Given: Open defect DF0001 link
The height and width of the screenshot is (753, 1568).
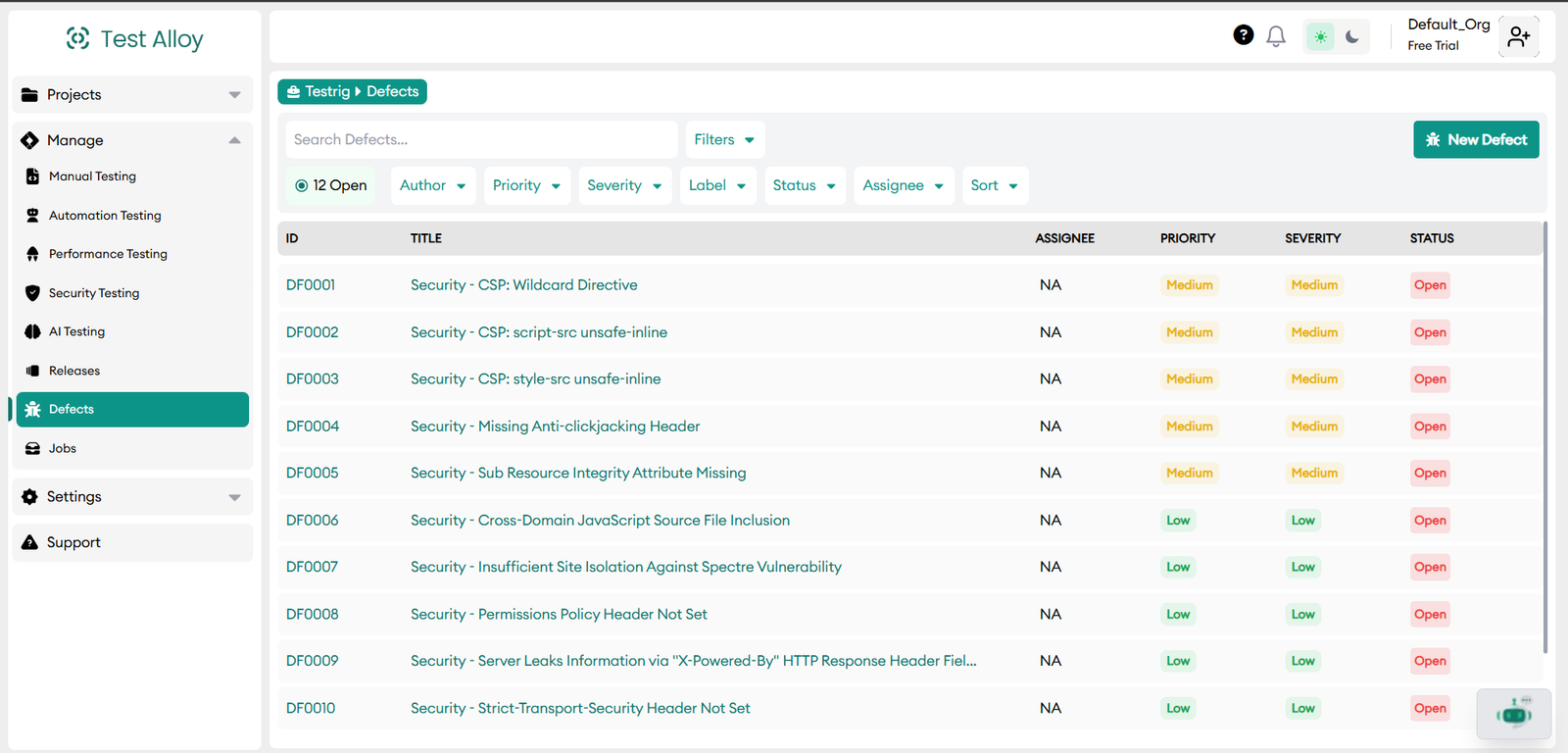Looking at the screenshot, I should 311,285.
